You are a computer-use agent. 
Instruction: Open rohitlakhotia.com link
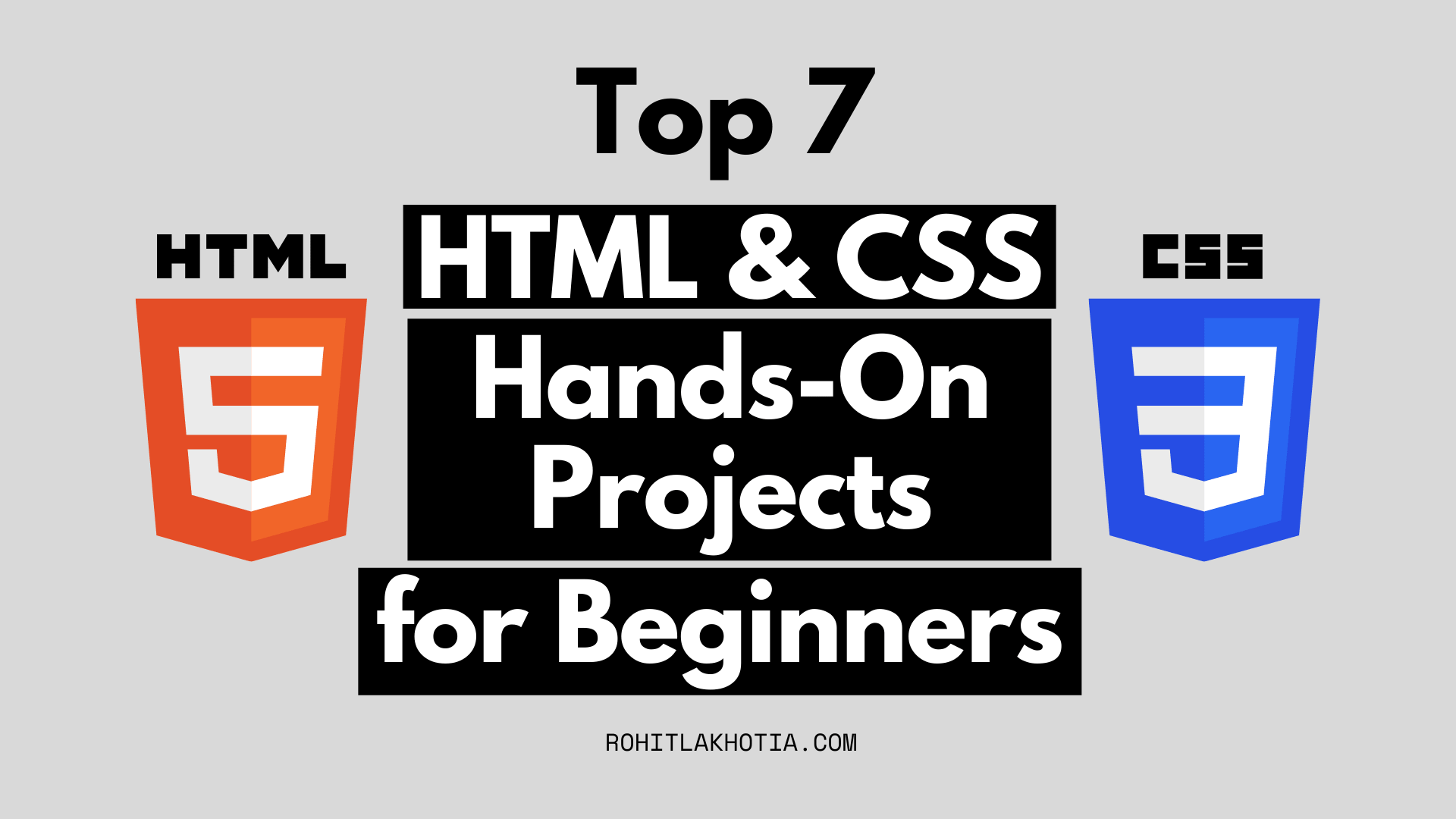[727, 738]
